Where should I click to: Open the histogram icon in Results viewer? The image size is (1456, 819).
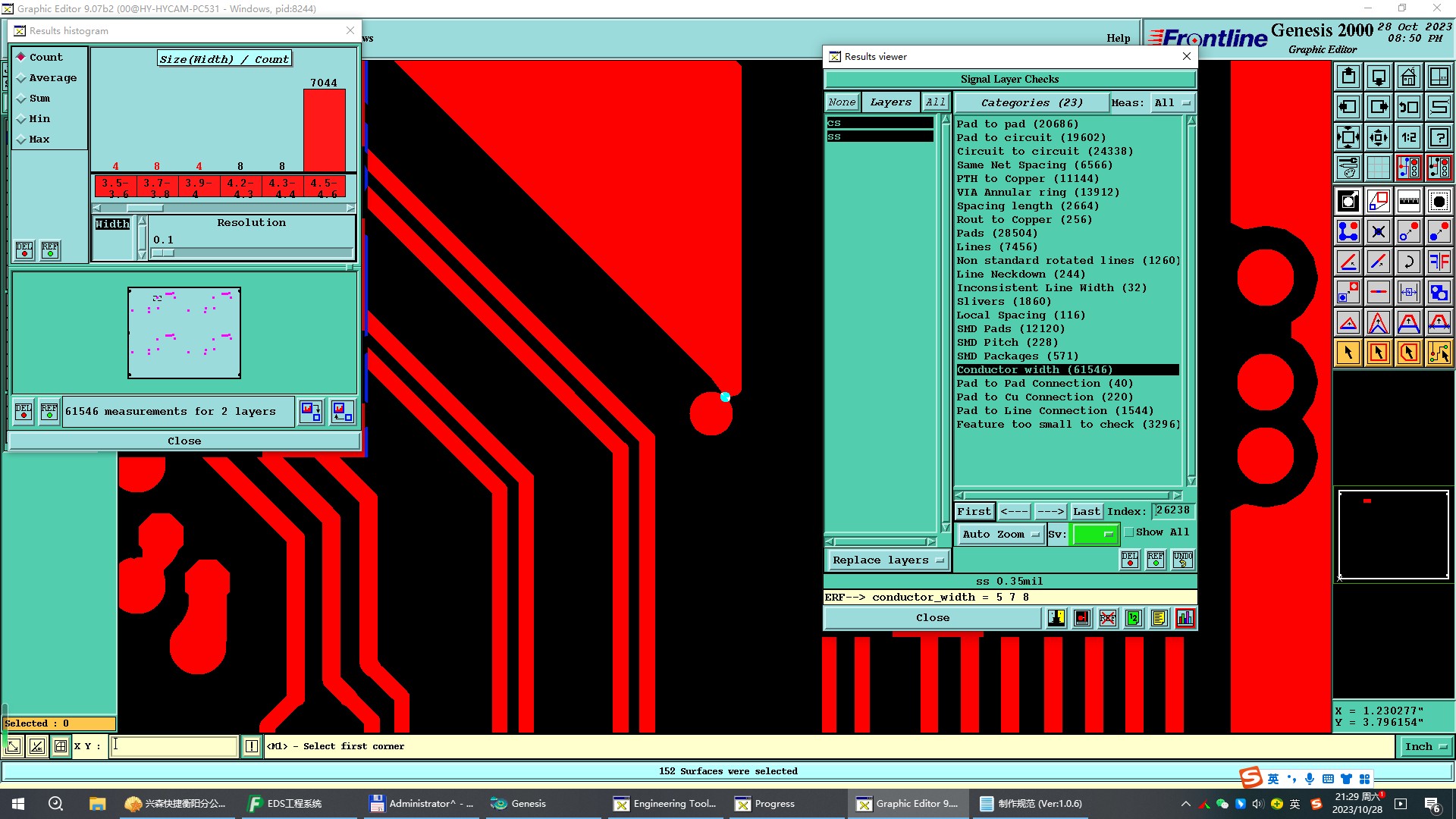click(x=1185, y=618)
